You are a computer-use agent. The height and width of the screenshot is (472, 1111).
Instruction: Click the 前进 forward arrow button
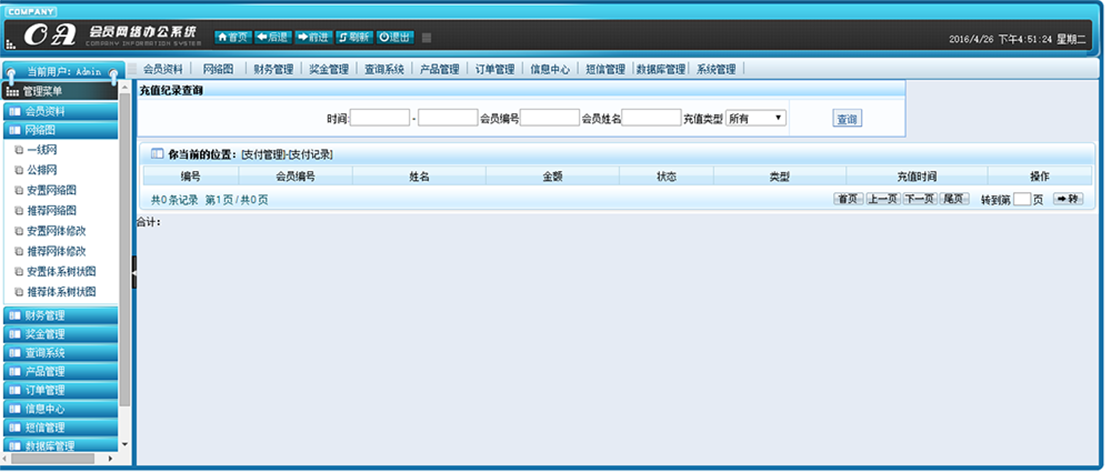[313, 37]
